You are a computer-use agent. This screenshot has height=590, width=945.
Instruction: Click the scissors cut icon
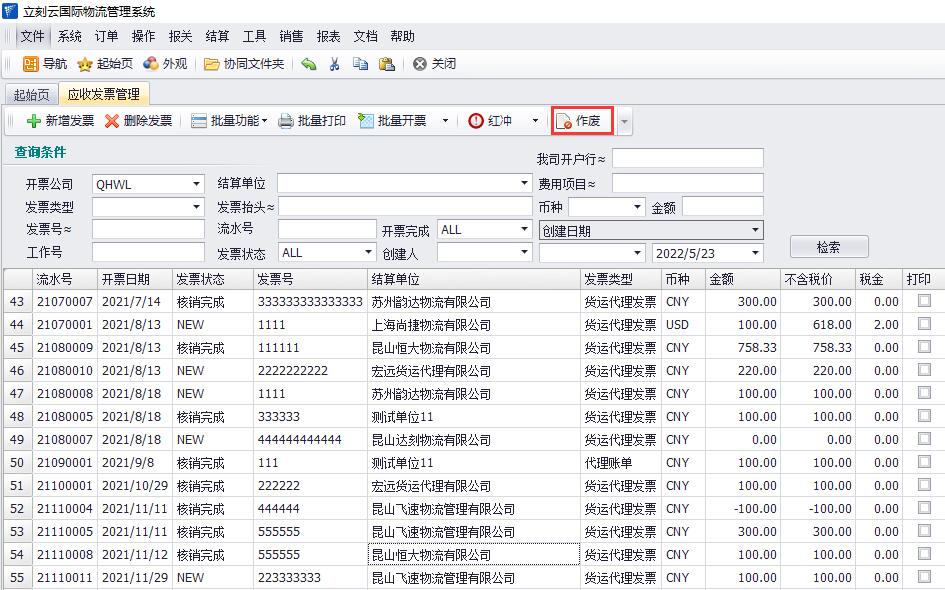[335, 64]
